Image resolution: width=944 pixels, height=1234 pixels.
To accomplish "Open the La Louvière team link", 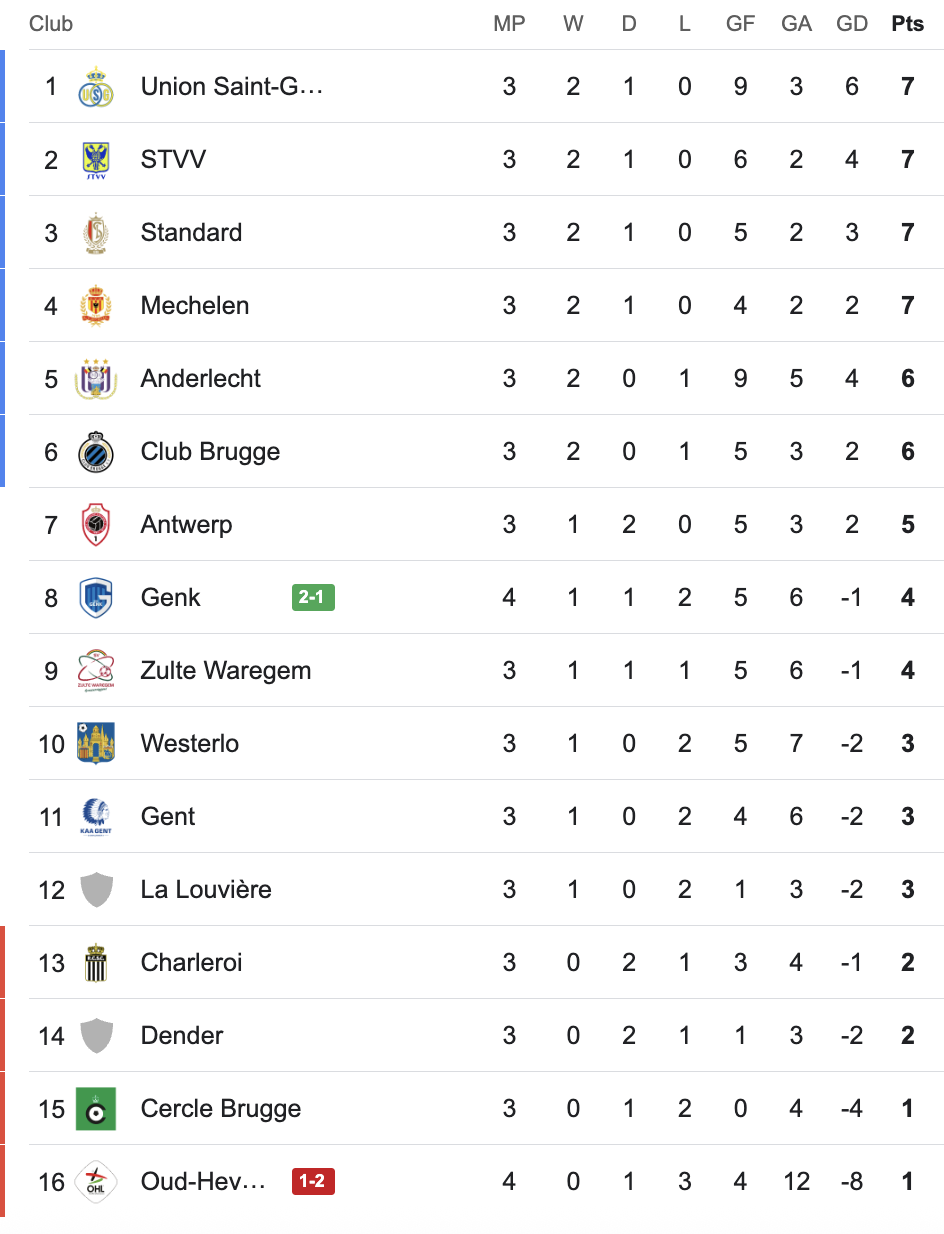I will (x=206, y=890).
